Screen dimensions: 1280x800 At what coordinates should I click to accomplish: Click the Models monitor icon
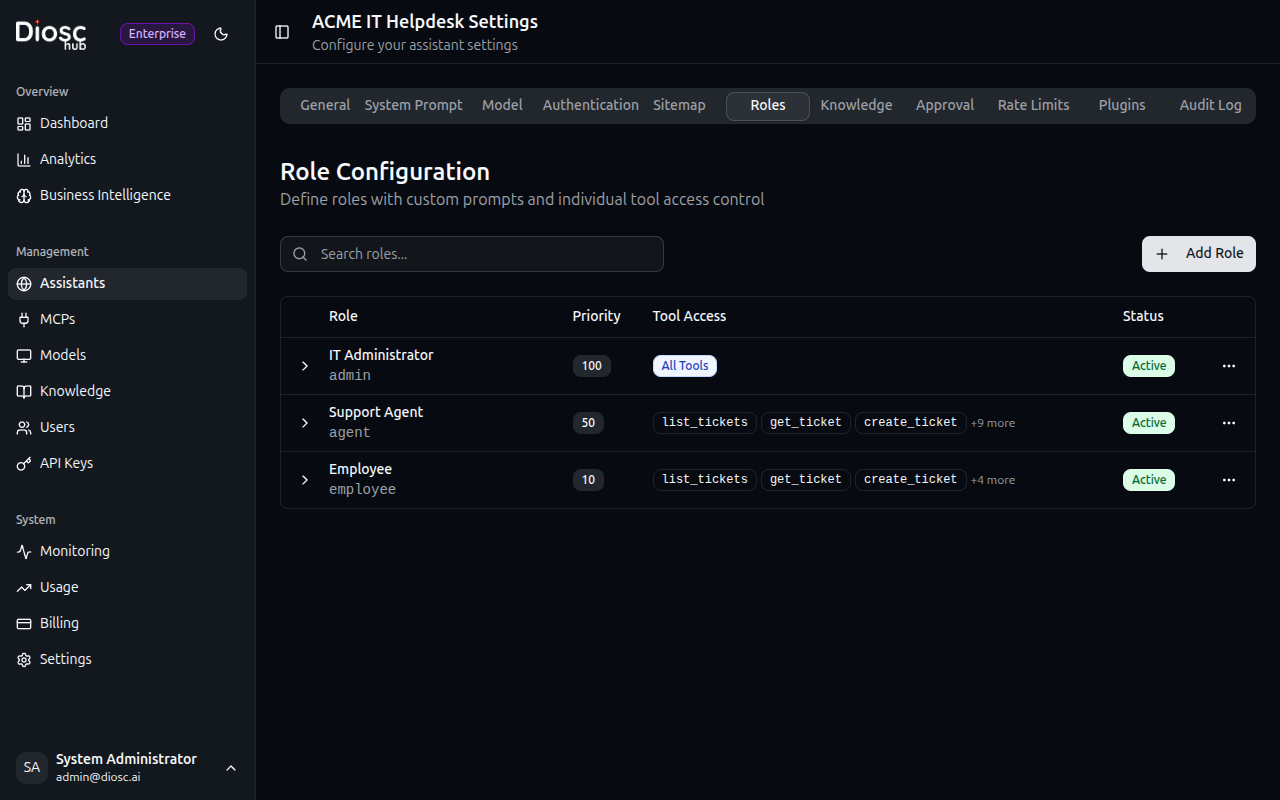coord(23,355)
